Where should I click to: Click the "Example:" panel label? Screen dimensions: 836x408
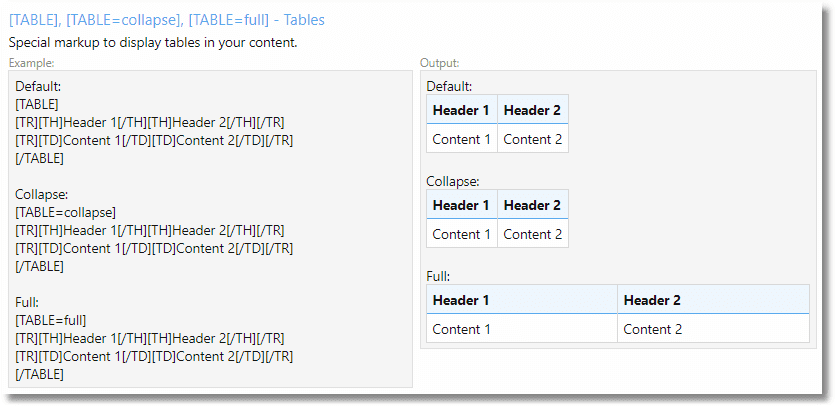click(x=31, y=63)
